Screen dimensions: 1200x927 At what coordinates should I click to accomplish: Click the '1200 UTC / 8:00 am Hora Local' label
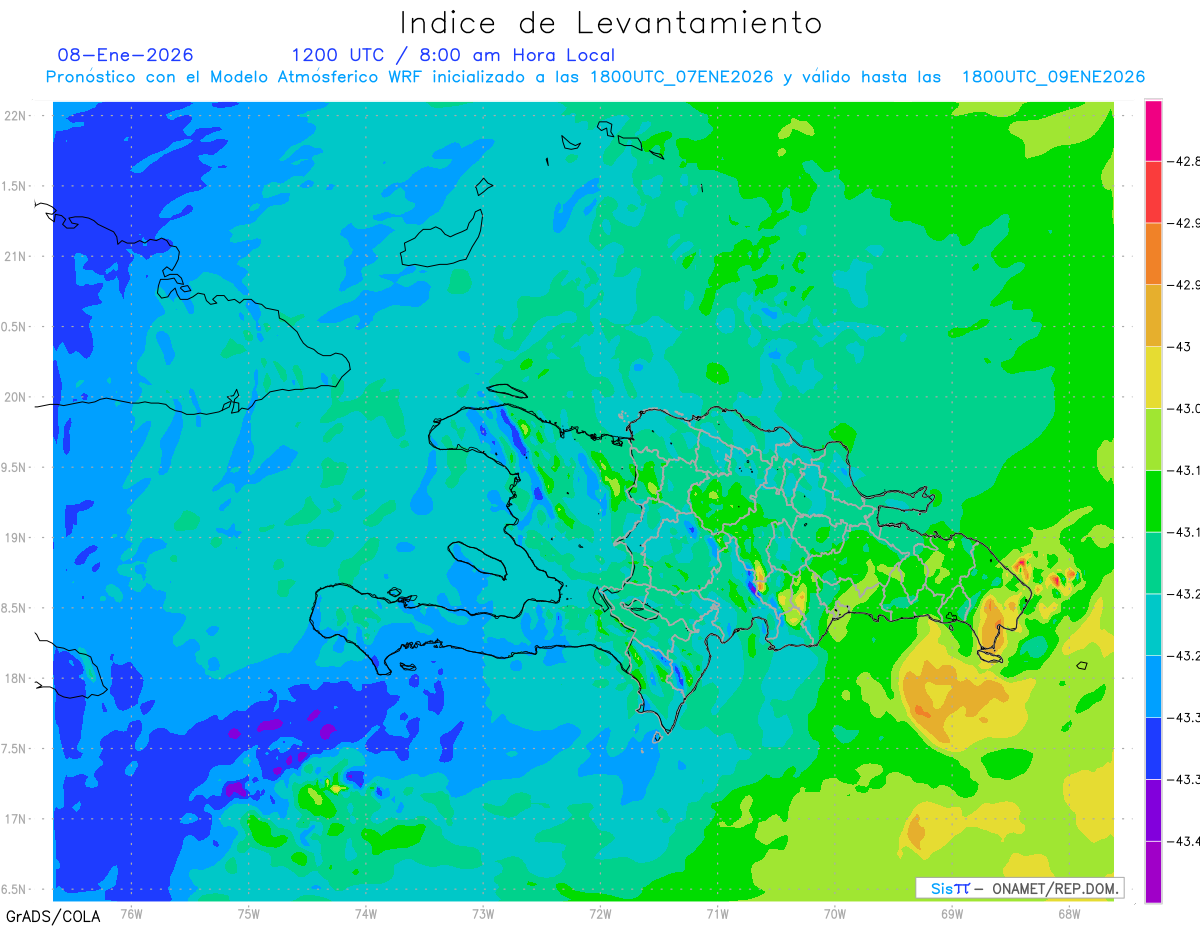tap(453, 55)
